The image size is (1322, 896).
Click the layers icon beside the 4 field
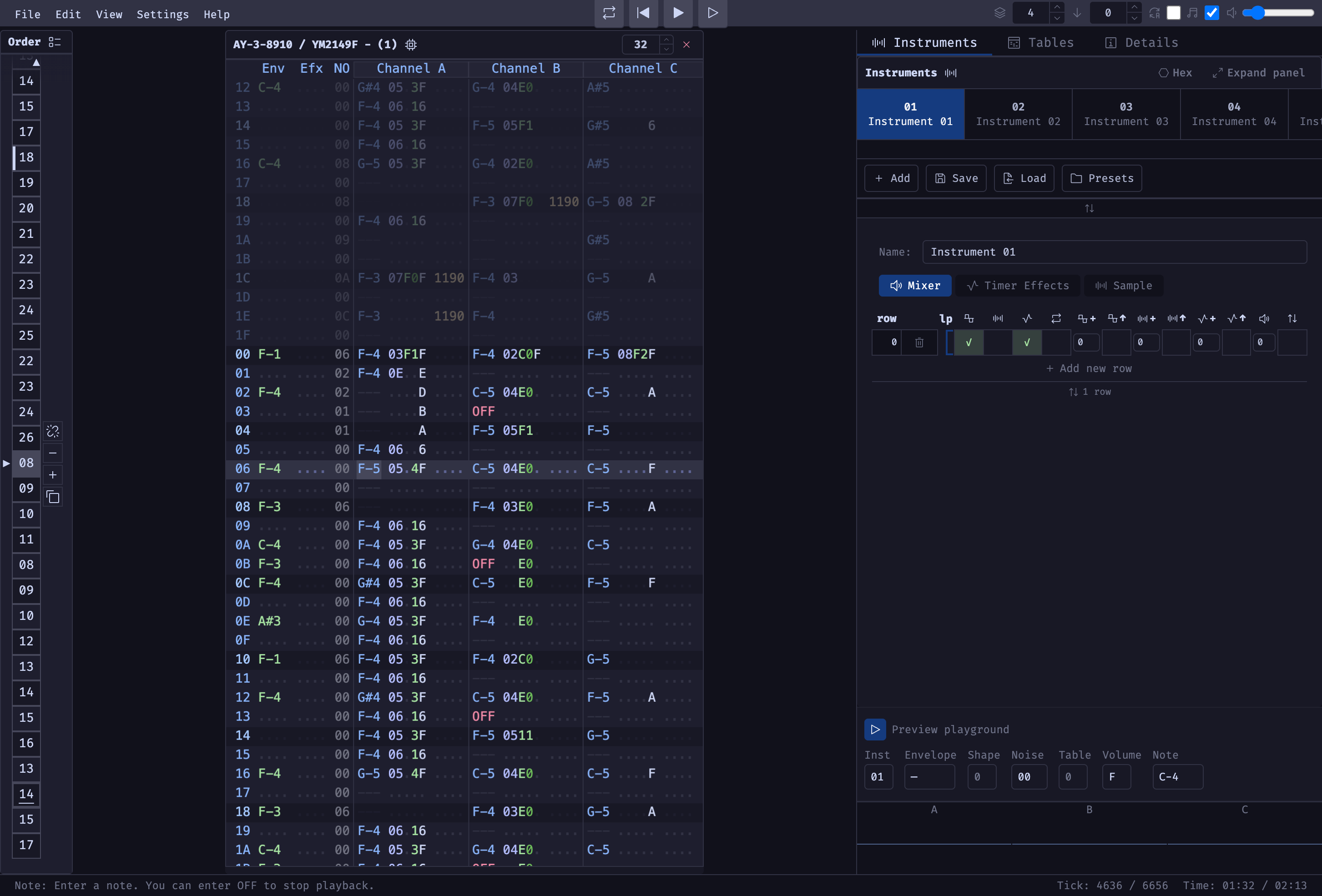999,13
